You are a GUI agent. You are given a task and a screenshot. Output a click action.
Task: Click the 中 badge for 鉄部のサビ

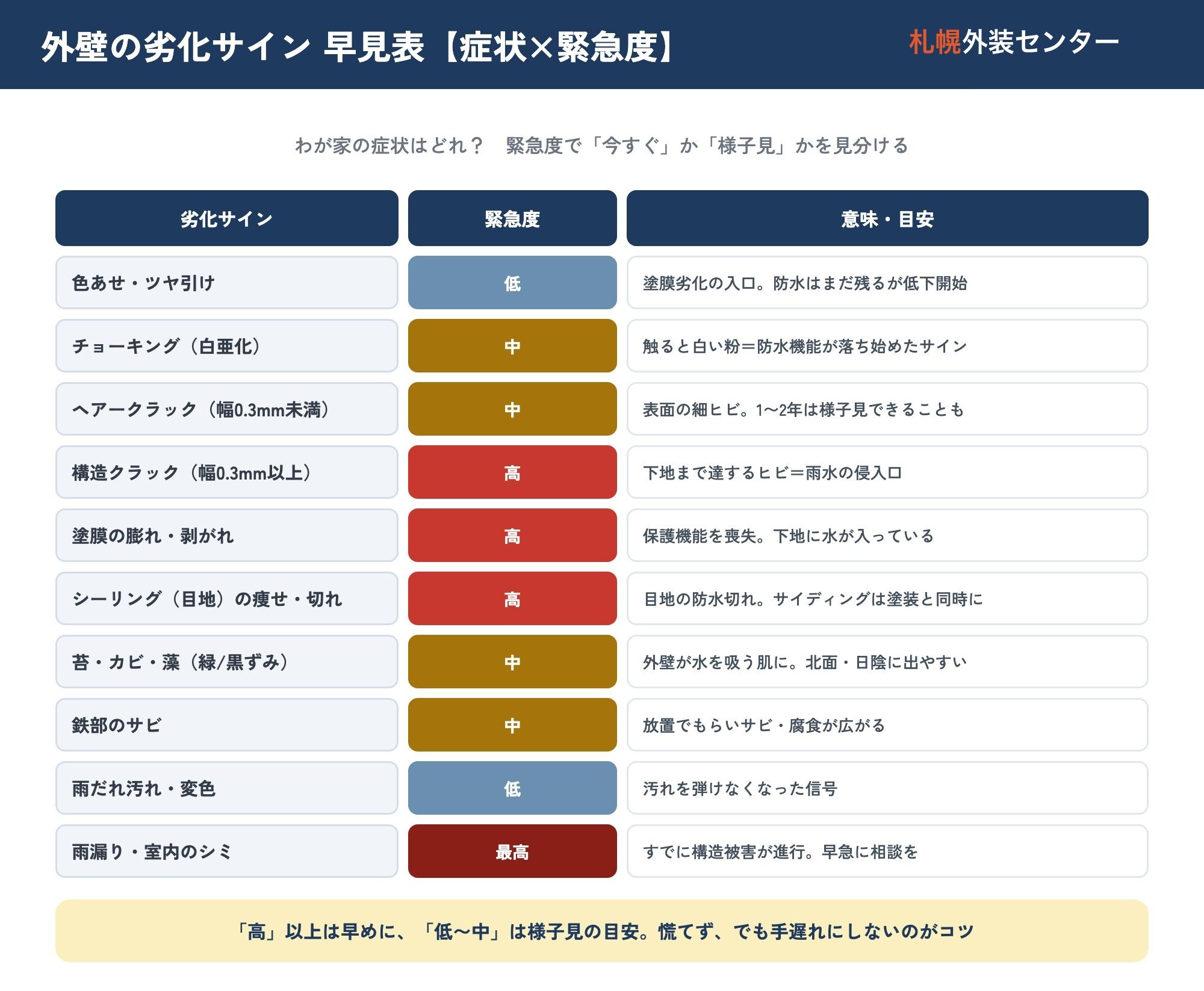(512, 725)
